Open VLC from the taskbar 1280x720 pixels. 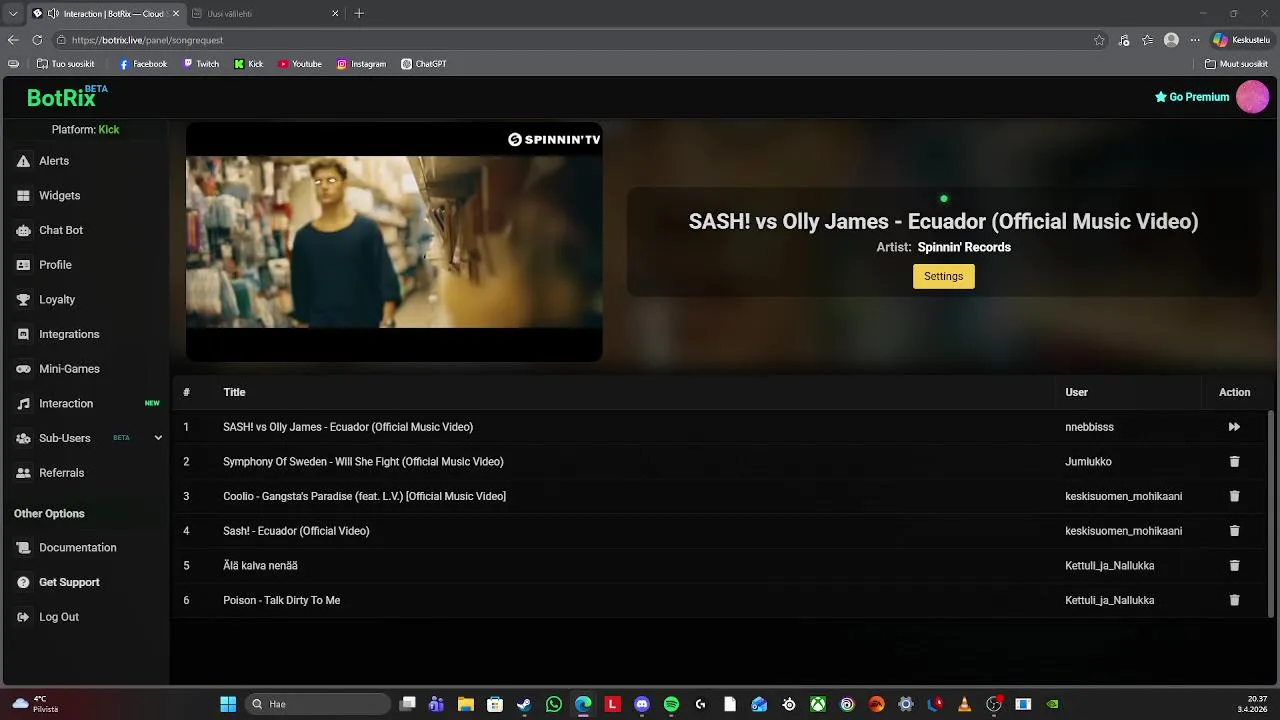pyautogui.click(x=964, y=704)
